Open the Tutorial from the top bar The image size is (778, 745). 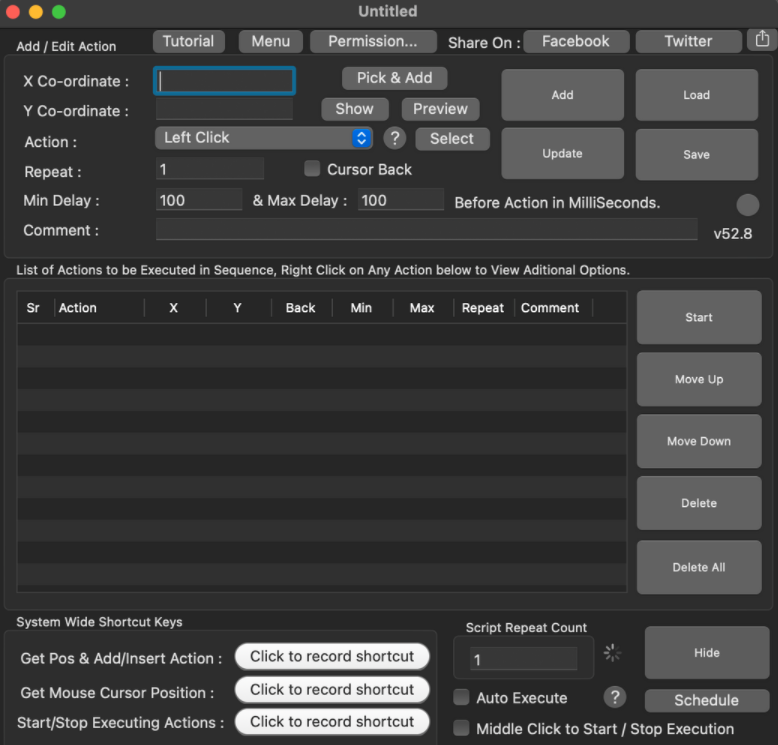click(x=188, y=41)
